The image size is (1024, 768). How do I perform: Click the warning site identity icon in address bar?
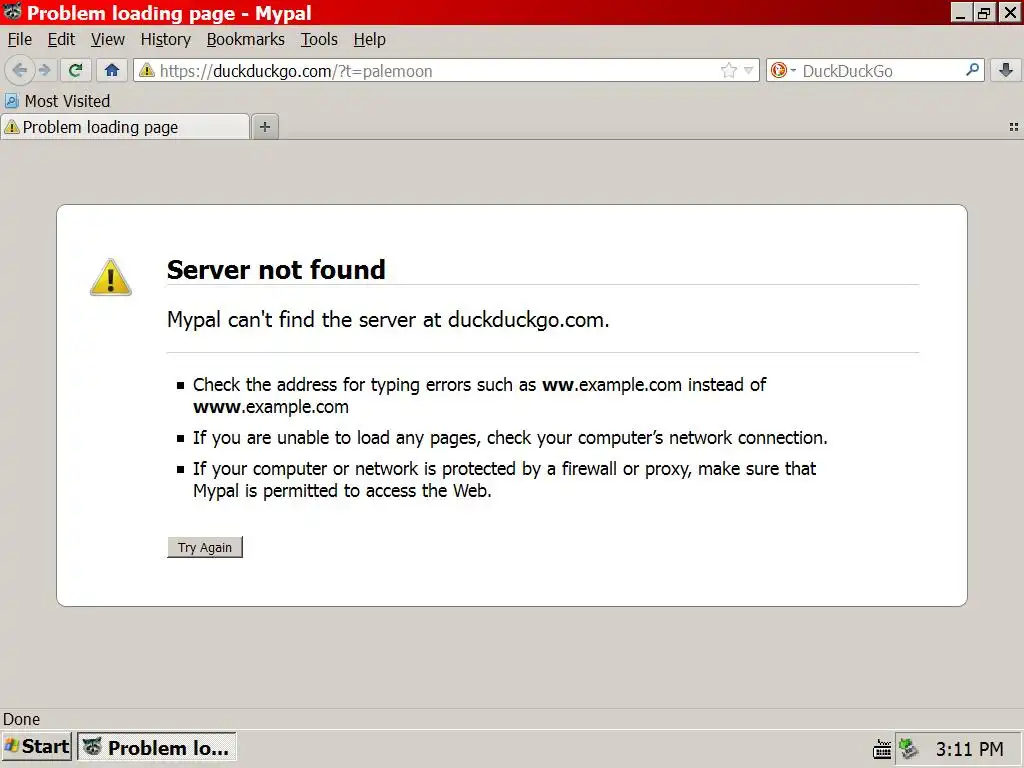coord(147,70)
